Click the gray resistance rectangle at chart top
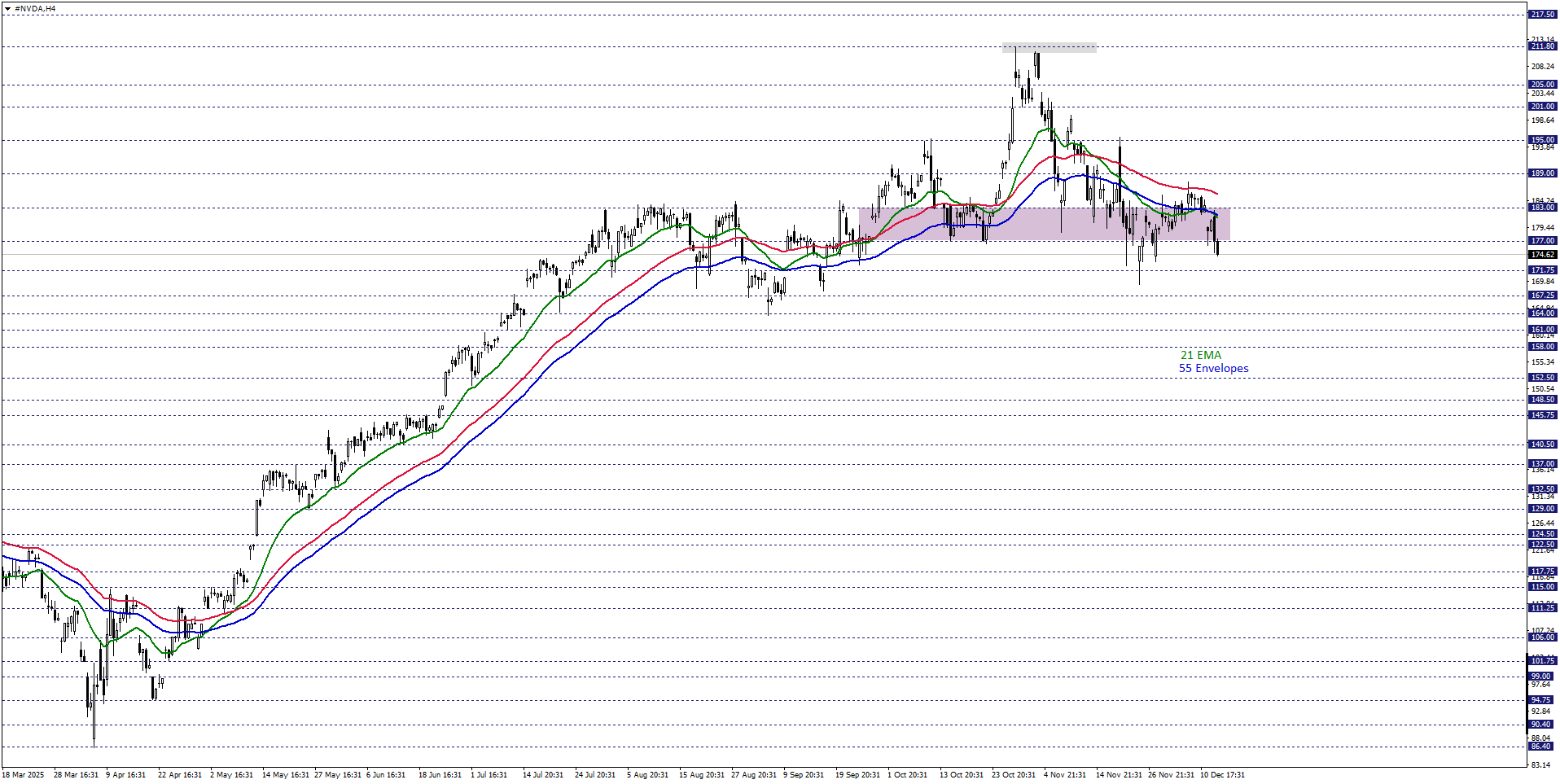 [x=1049, y=47]
